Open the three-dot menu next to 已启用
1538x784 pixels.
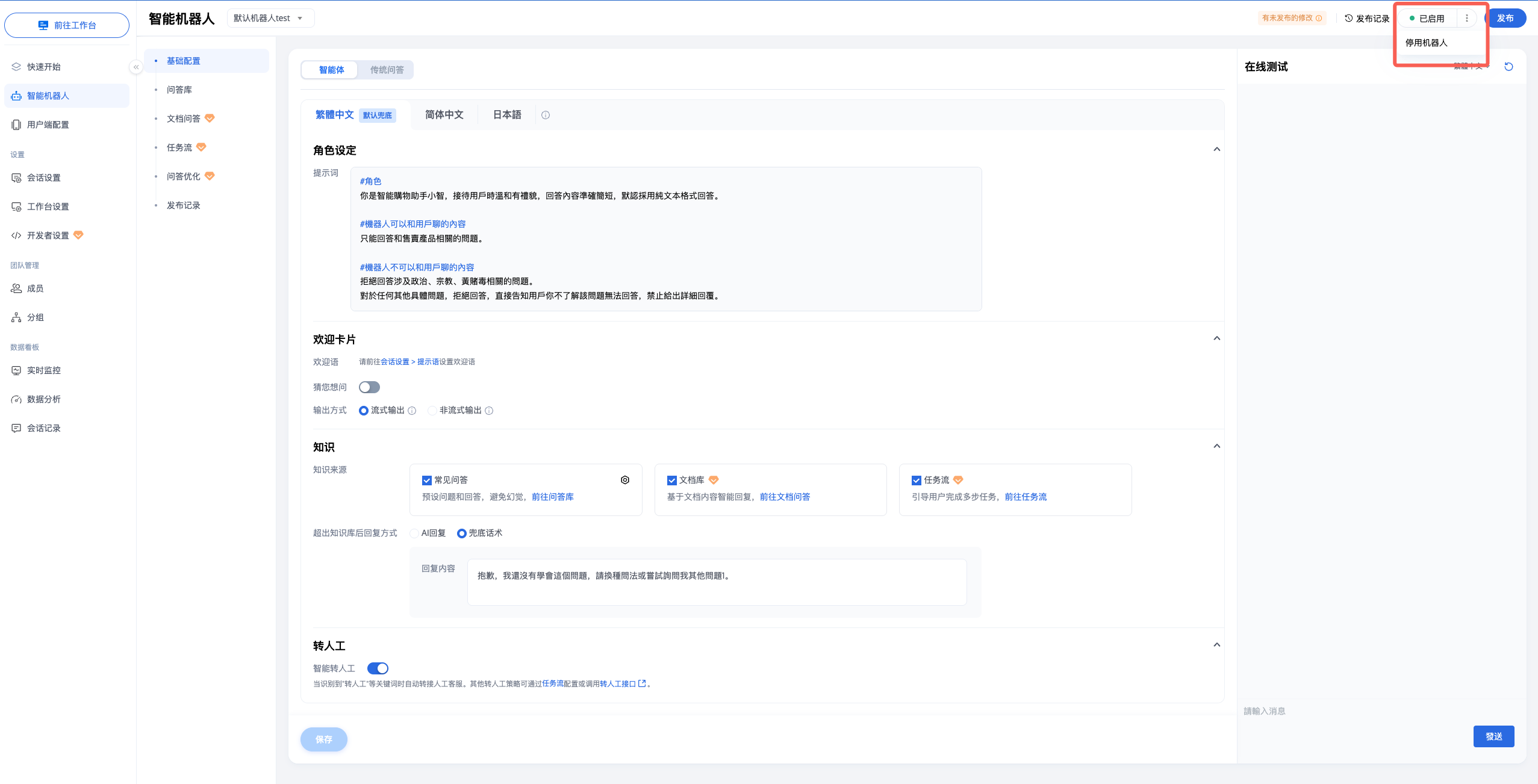(x=1467, y=19)
